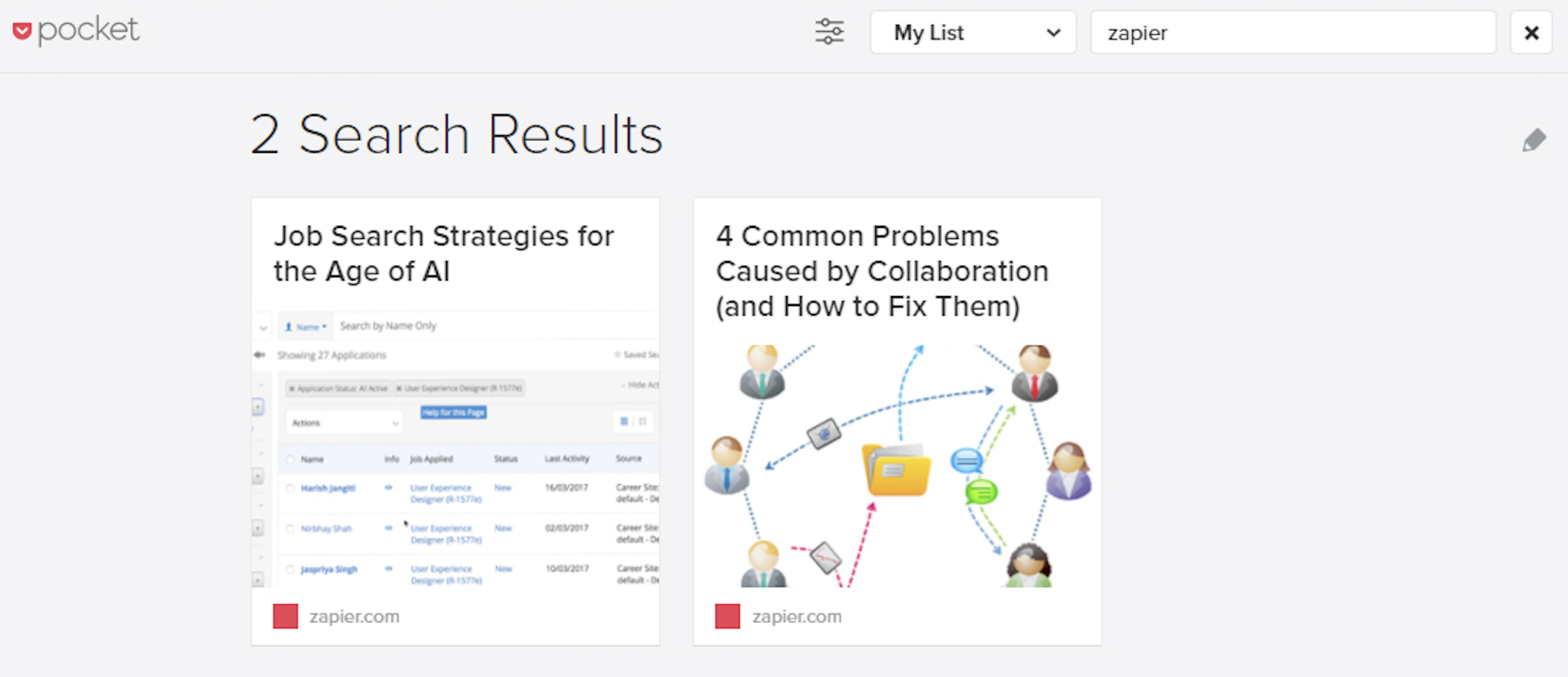Clear search with the X button

(x=1531, y=33)
